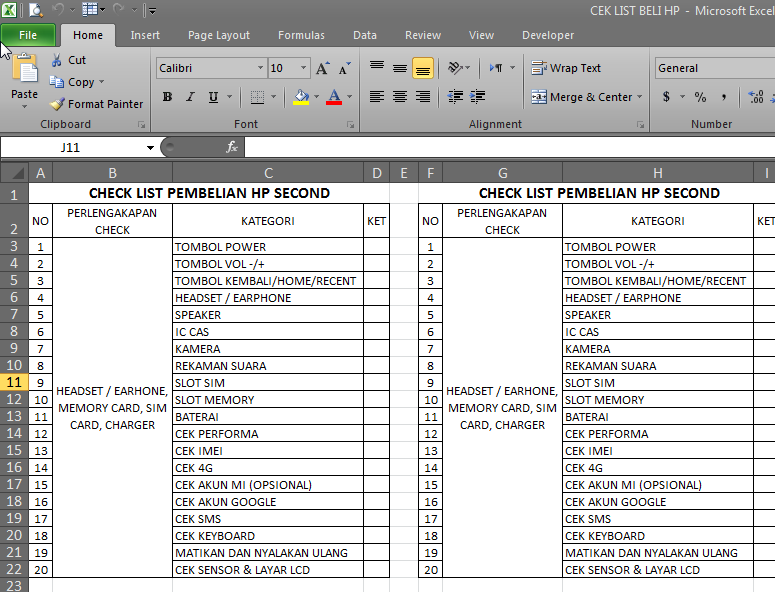Click Merge & Center button

582,97
